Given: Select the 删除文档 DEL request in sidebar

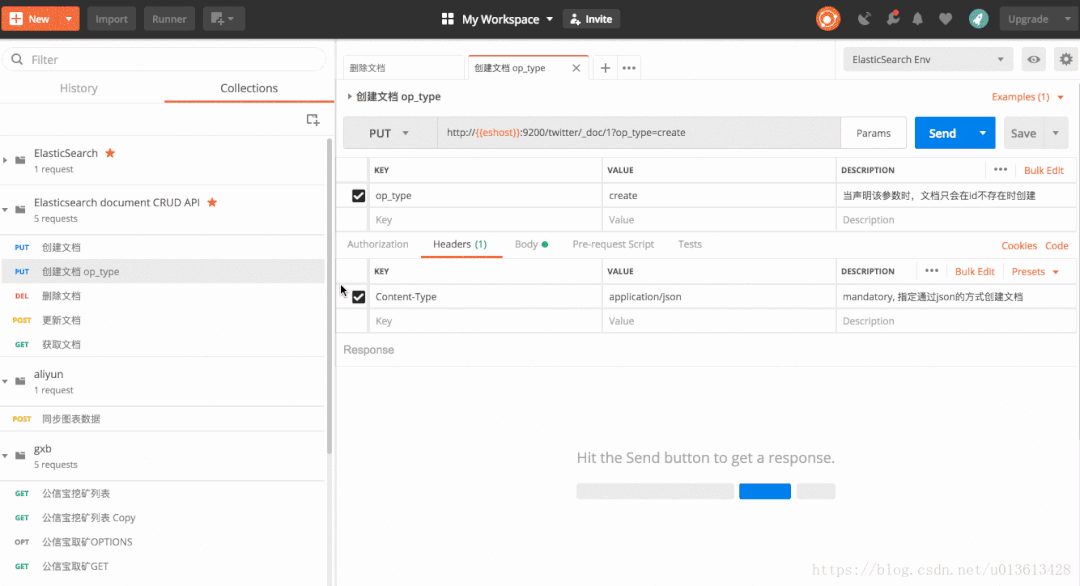Looking at the screenshot, I should tap(62, 296).
